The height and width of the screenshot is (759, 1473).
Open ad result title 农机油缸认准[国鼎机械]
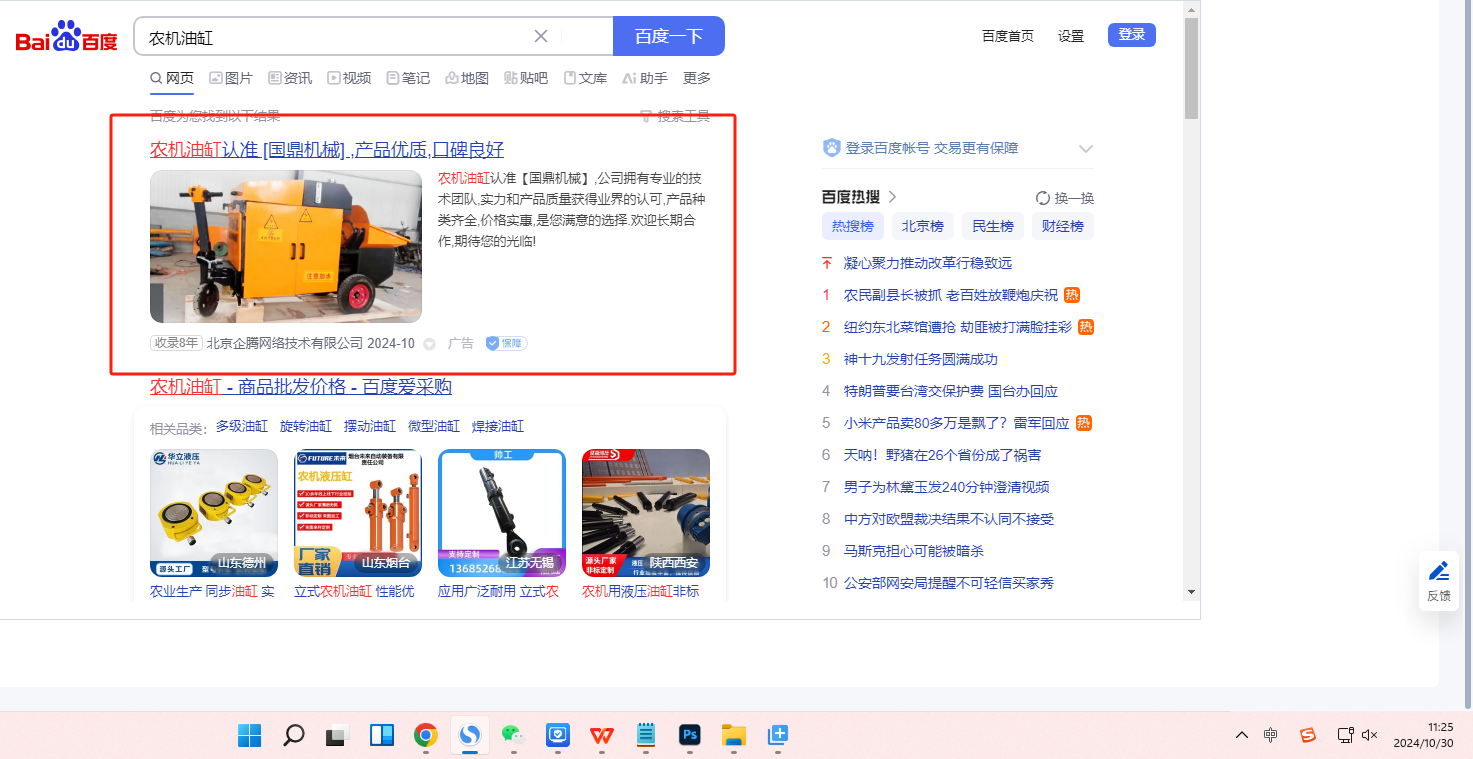(x=327, y=150)
